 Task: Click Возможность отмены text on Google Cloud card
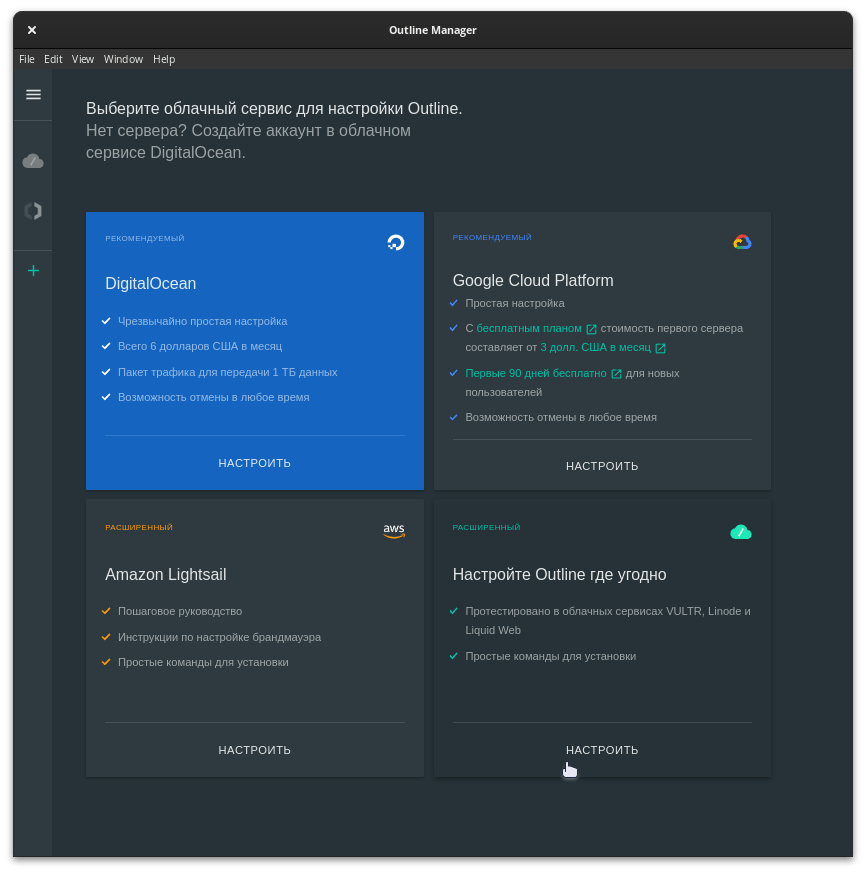(561, 417)
